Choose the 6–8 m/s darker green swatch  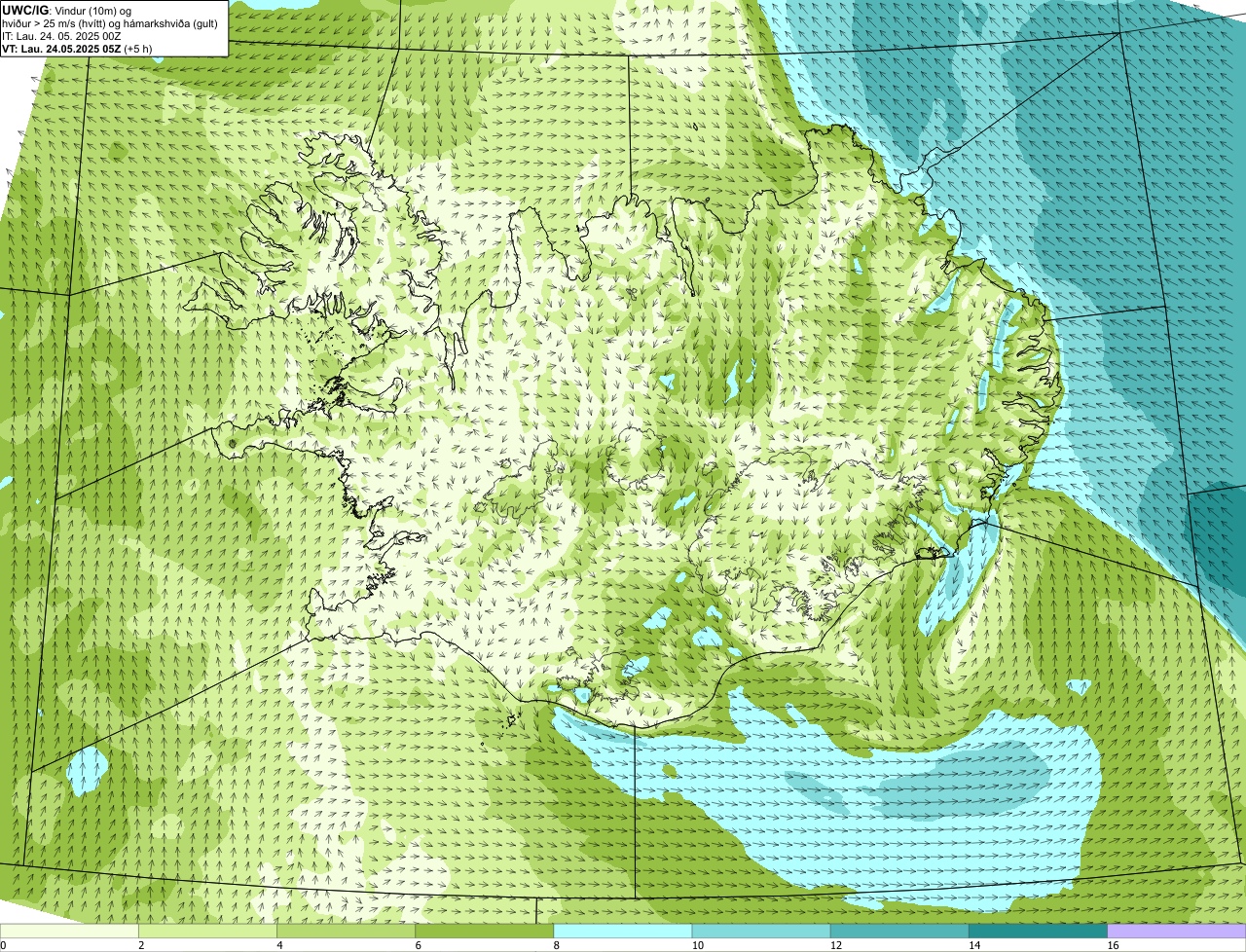(485, 931)
